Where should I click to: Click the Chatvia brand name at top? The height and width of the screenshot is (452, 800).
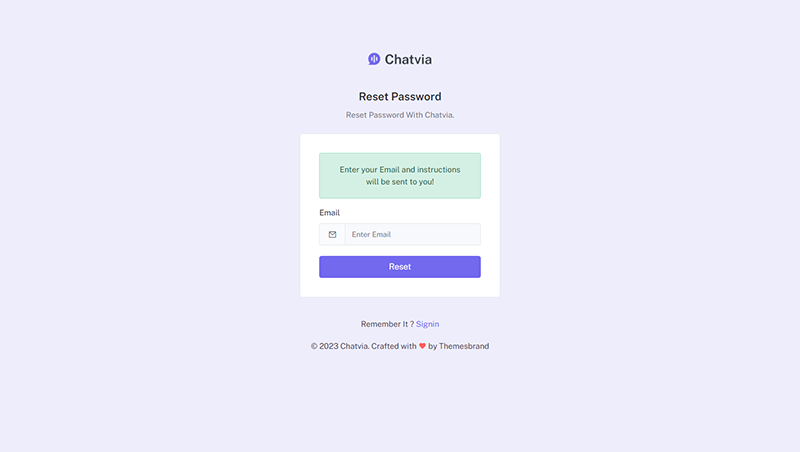pos(408,59)
